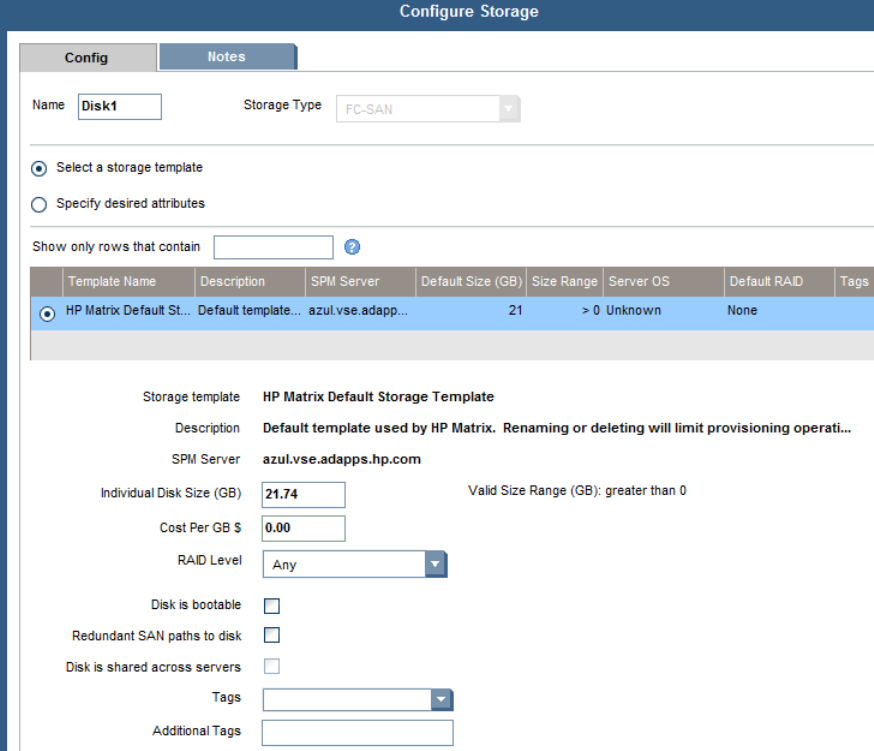Switch to the Notes tab
The image size is (874, 751).
(226, 57)
